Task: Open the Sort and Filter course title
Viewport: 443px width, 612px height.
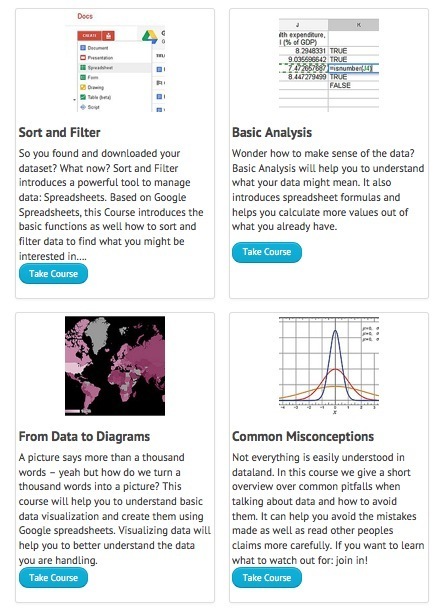Action: [59, 132]
